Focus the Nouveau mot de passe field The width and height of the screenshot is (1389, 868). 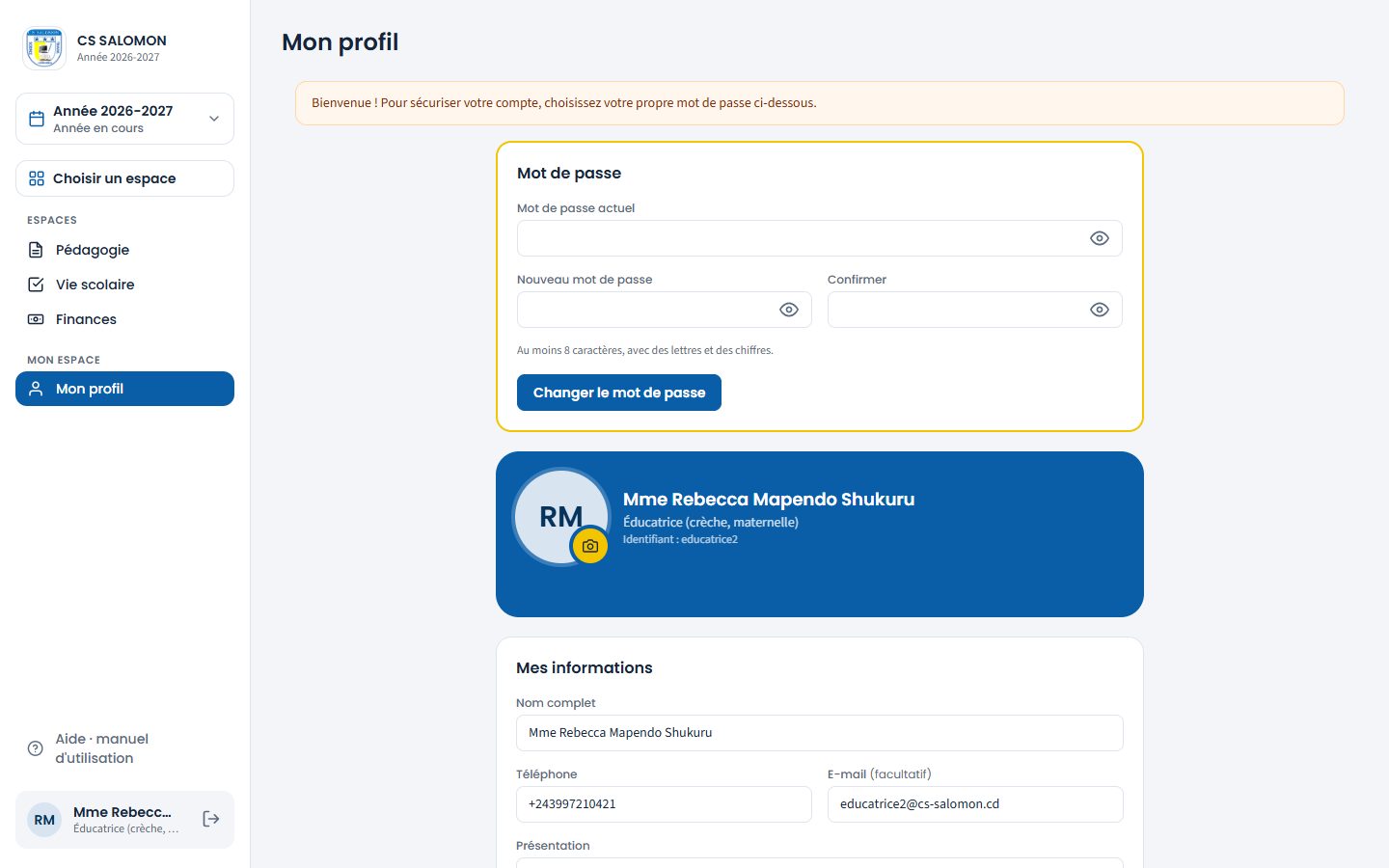pos(664,310)
